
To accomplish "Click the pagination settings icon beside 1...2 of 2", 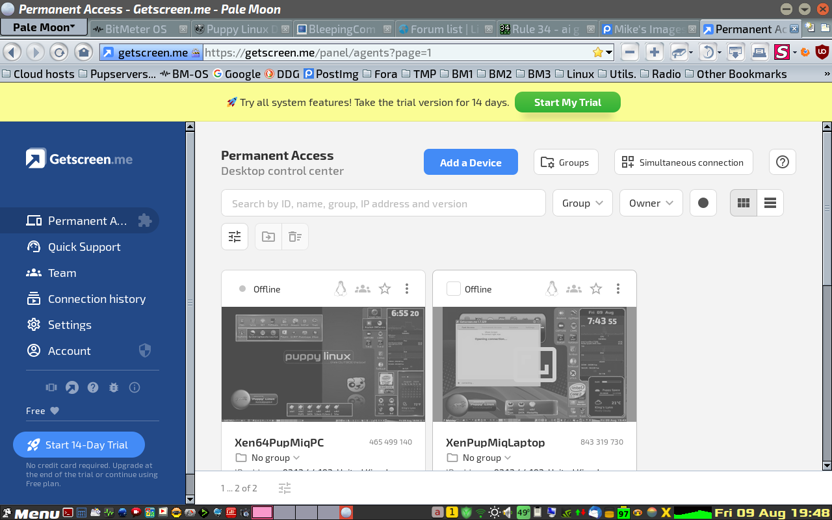I will (284, 488).
